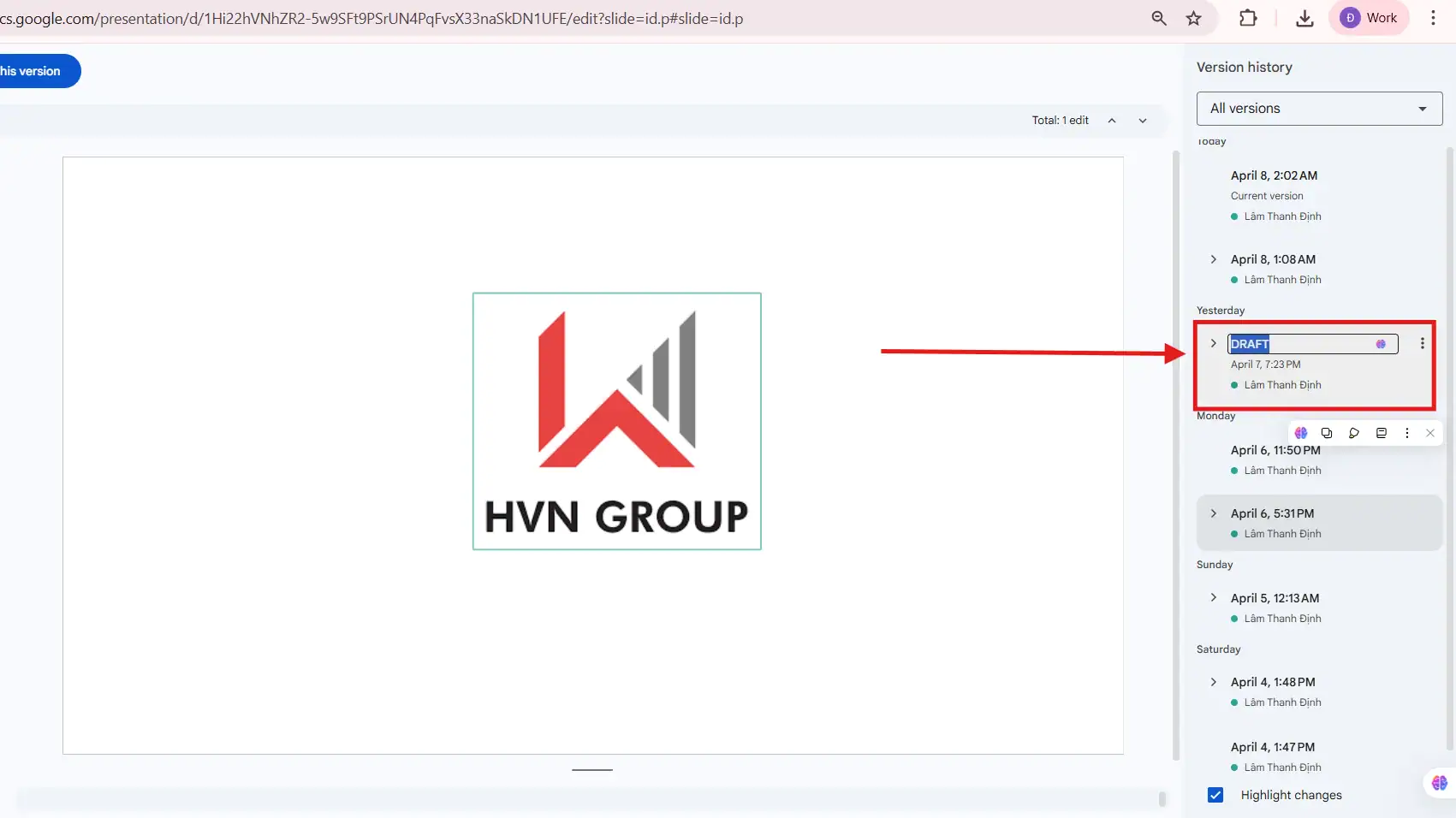Expand the April 5, 12:13 AM version

pyautogui.click(x=1213, y=597)
